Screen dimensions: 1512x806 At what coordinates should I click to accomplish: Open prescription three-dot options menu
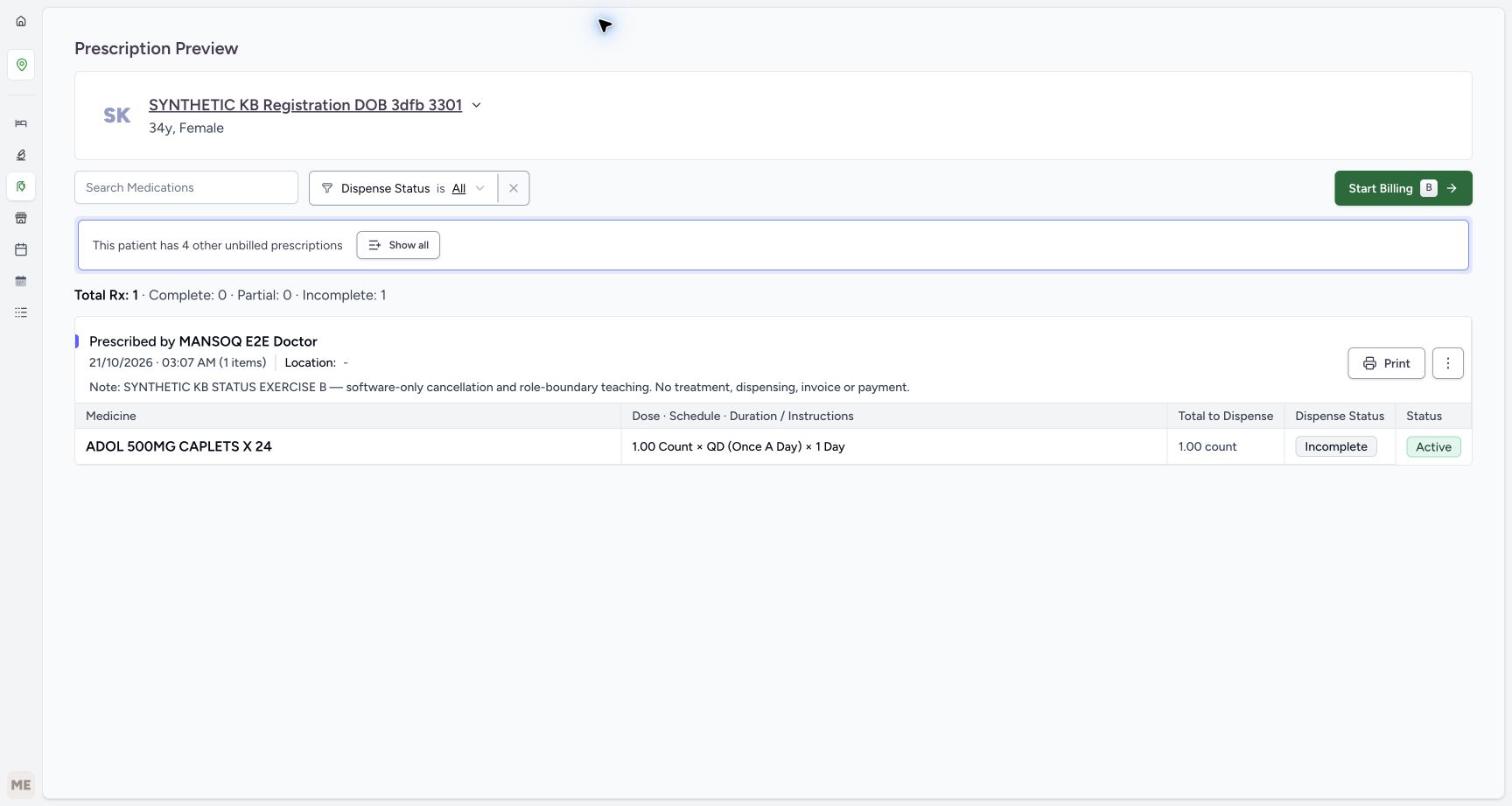(x=1448, y=363)
